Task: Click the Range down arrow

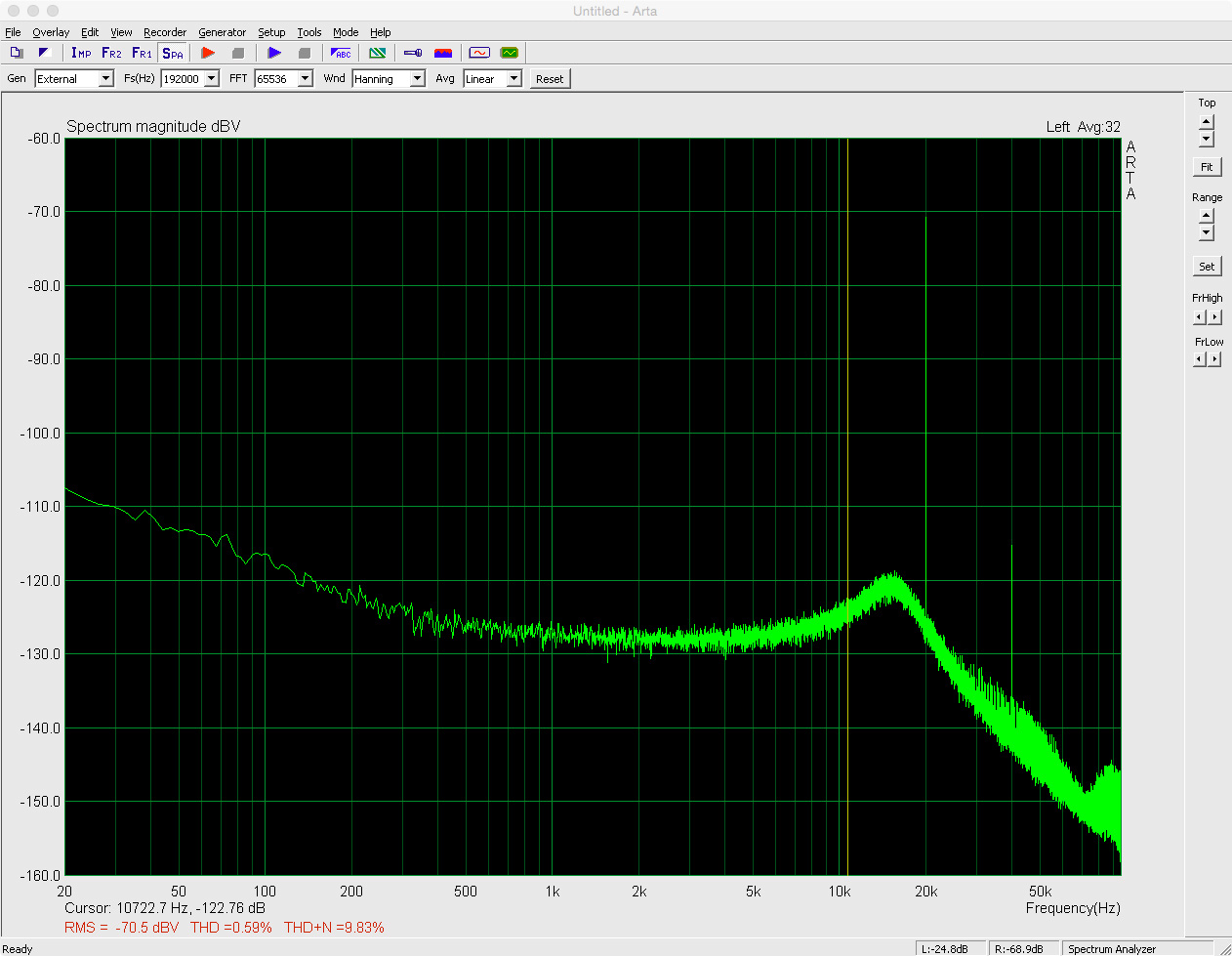Action: [1207, 232]
